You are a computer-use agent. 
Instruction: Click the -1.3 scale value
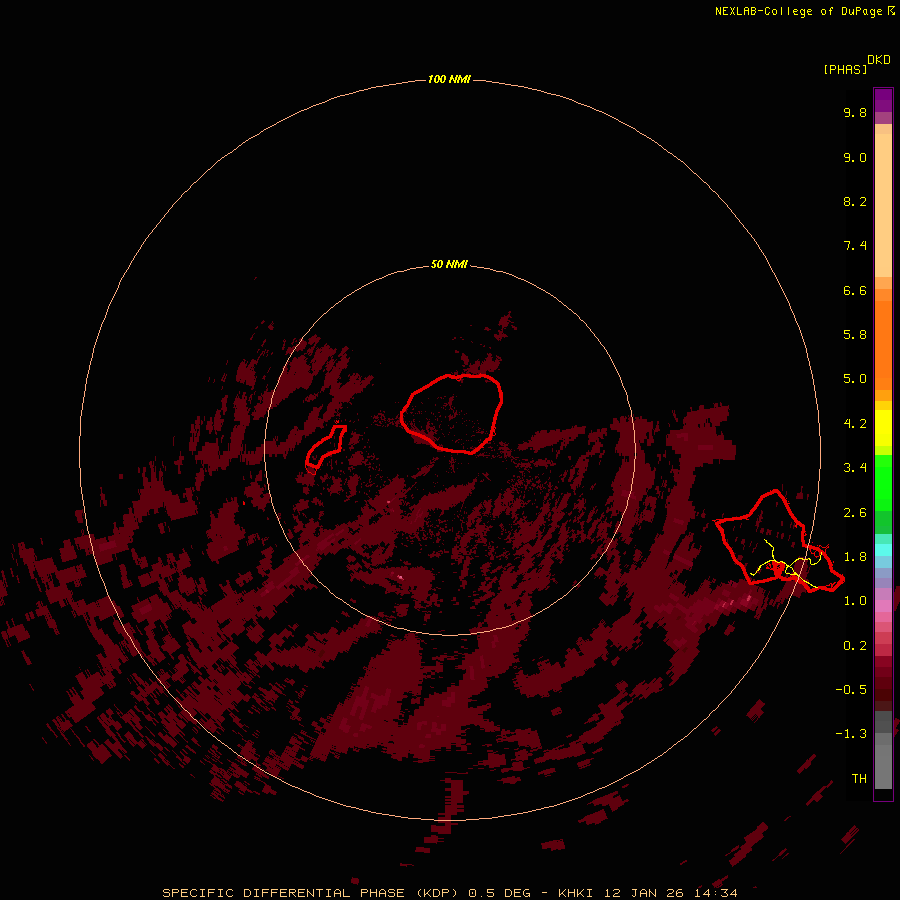pos(851,734)
